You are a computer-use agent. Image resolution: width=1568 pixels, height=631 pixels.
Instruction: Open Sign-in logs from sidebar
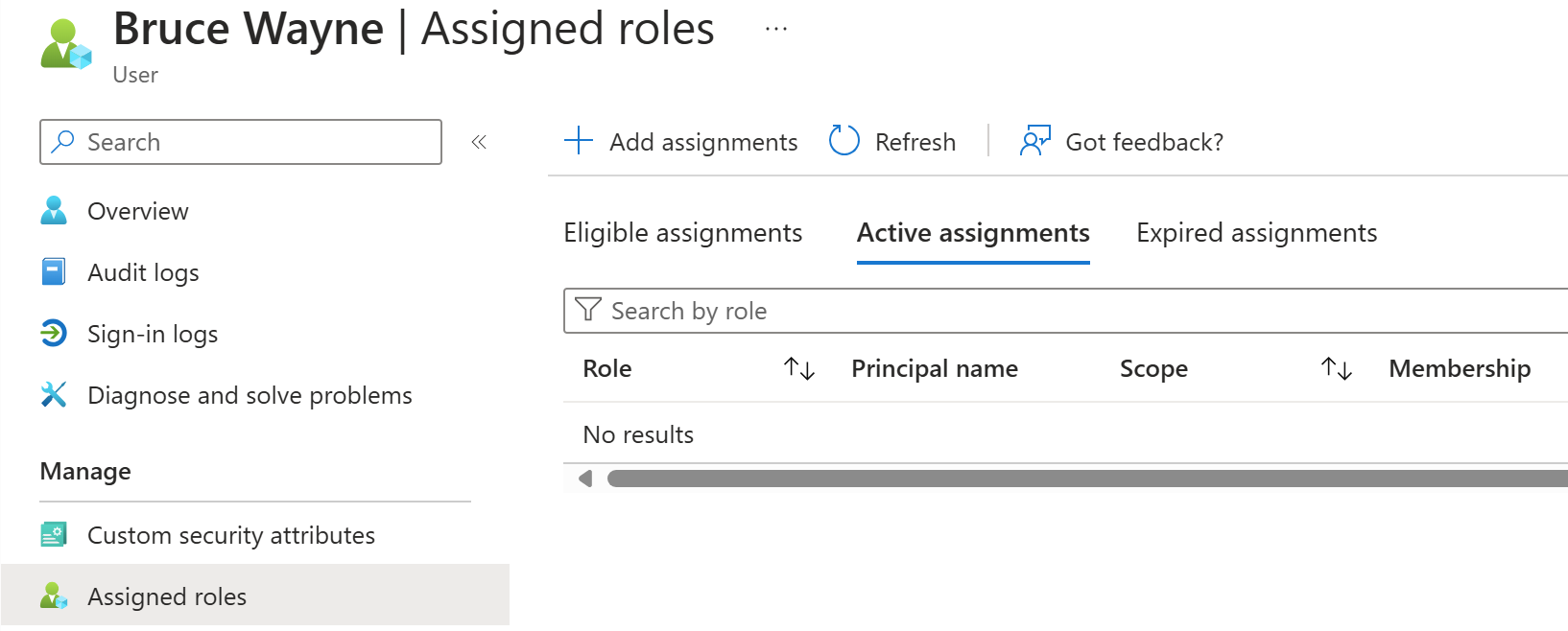(153, 334)
